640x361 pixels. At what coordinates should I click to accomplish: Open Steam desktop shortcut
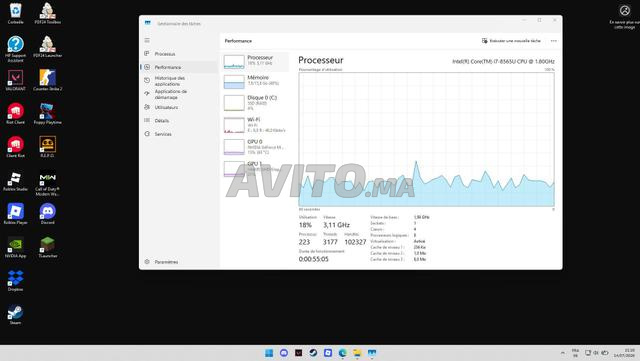[x=16, y=314]
